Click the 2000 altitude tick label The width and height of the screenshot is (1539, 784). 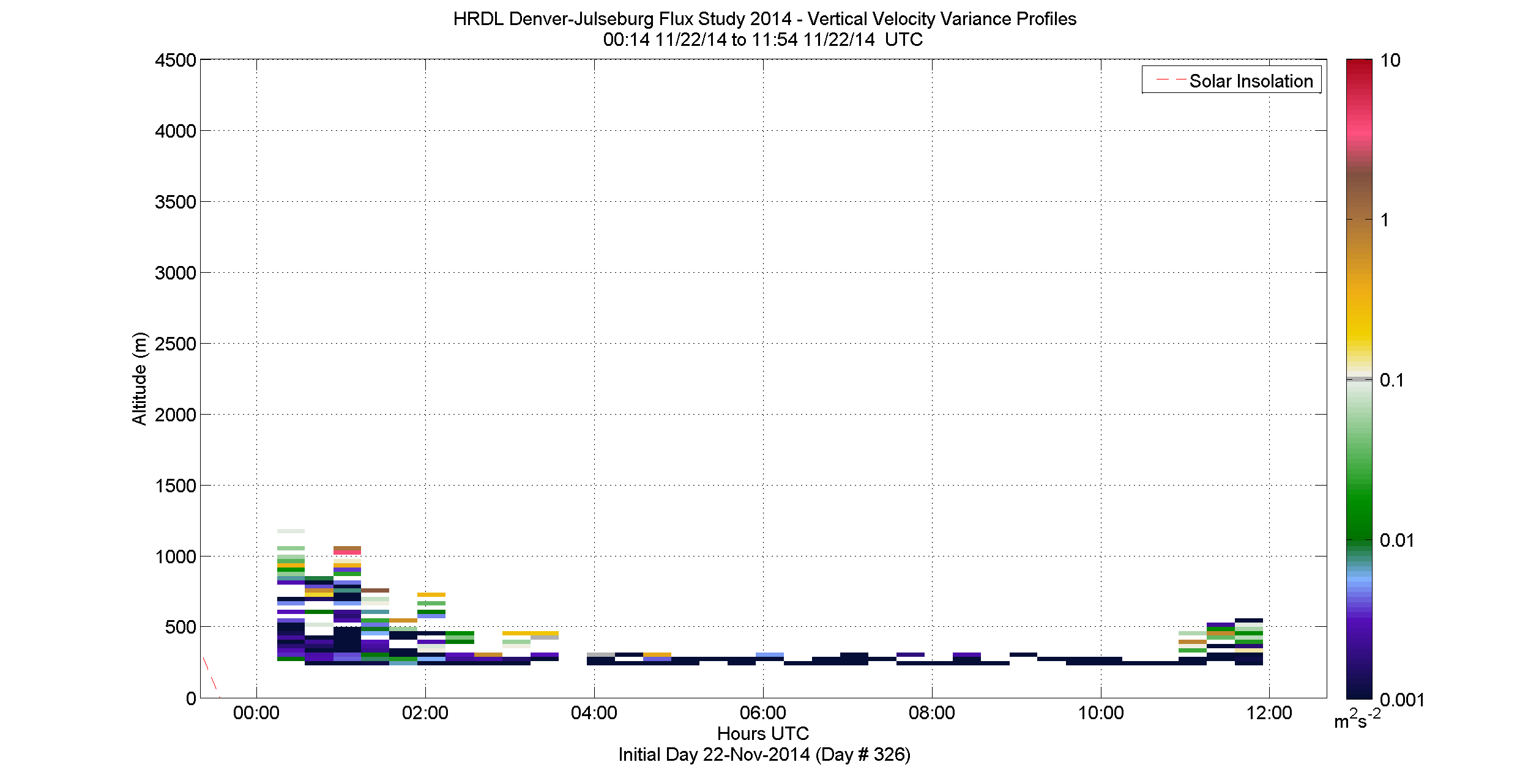[x=176, y=415]
